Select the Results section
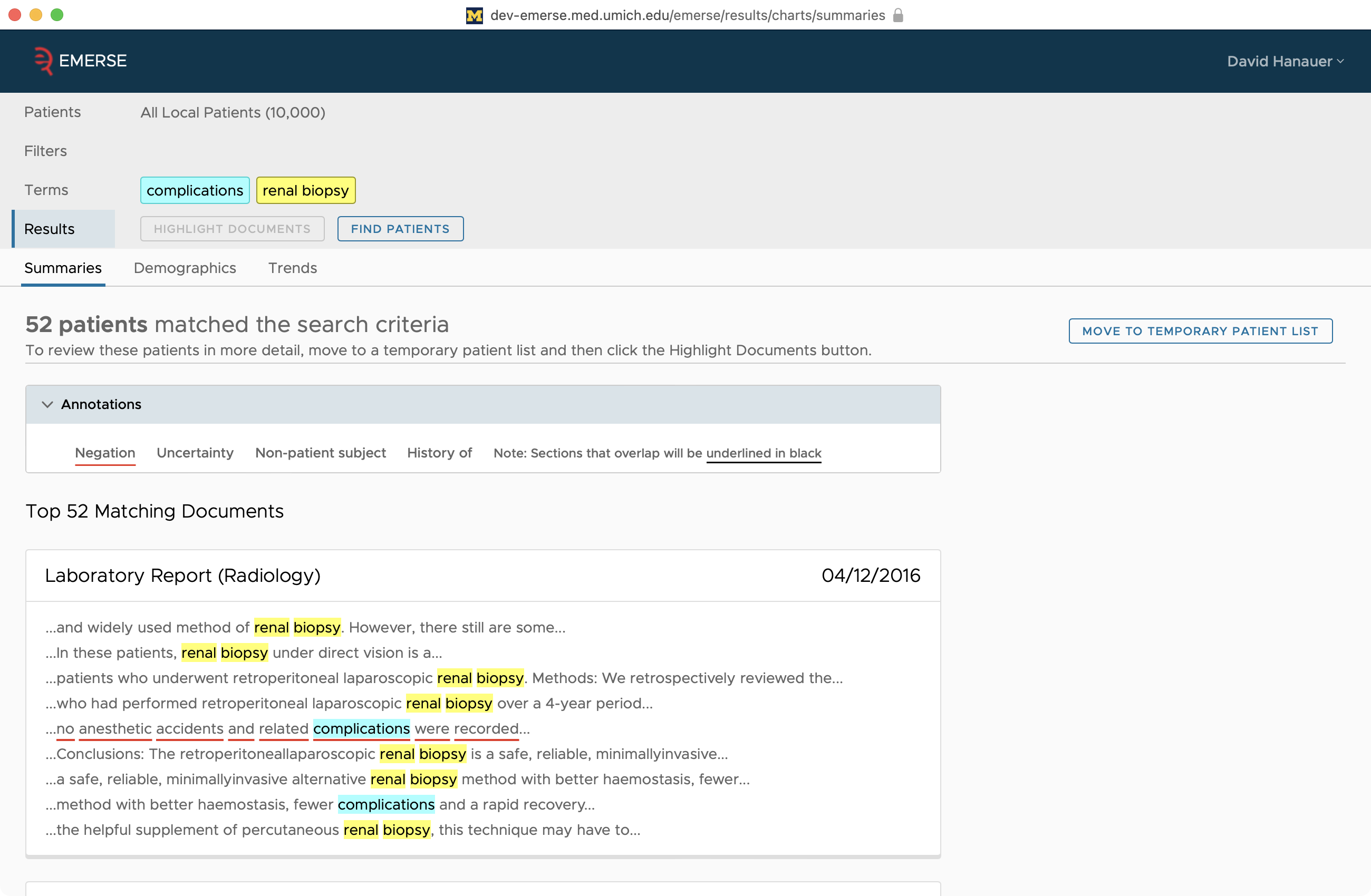This screenshot has height=896, width=1371. (63, 229)
